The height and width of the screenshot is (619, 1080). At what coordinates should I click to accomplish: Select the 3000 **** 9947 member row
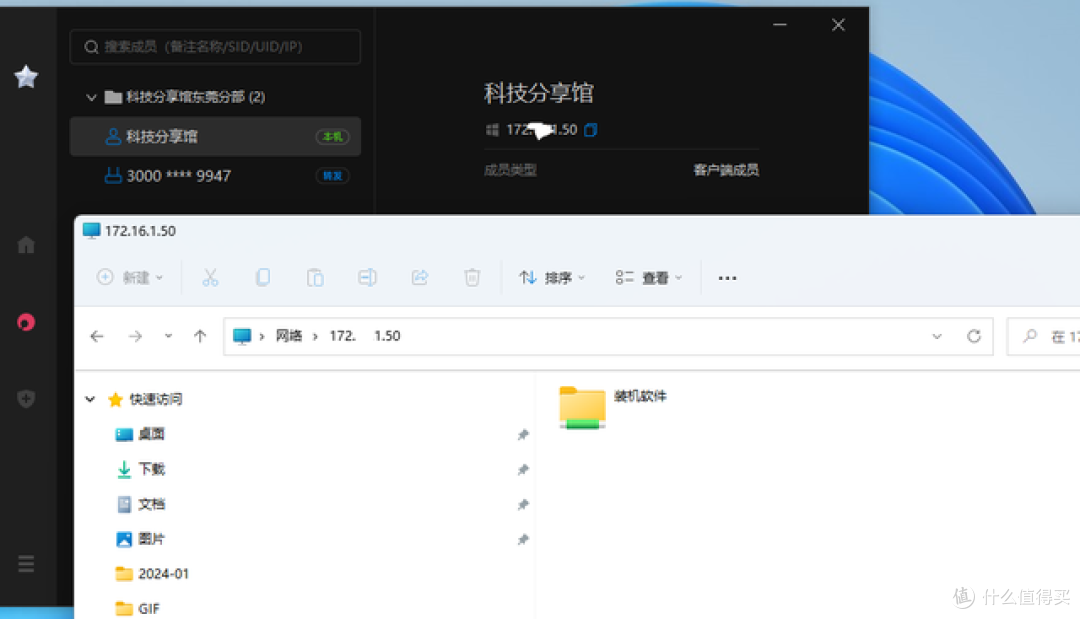click(215, 176)
